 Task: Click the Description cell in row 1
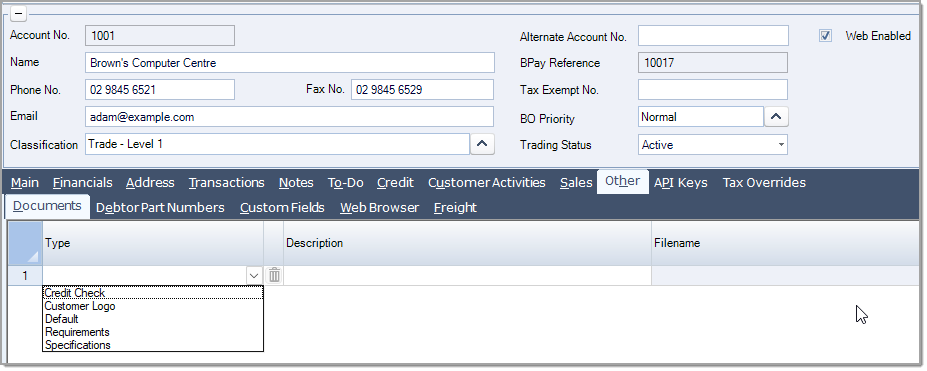468,276
